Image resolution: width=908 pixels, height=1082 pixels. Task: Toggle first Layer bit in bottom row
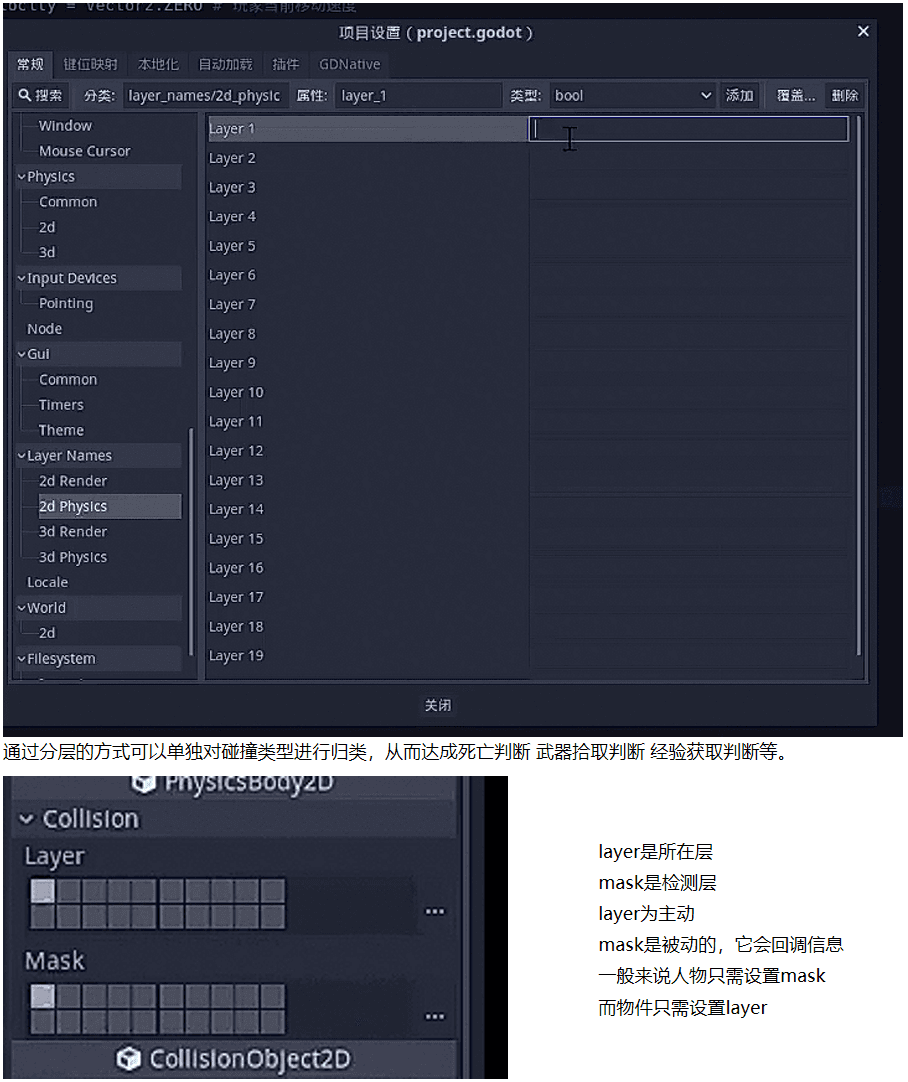42,916
